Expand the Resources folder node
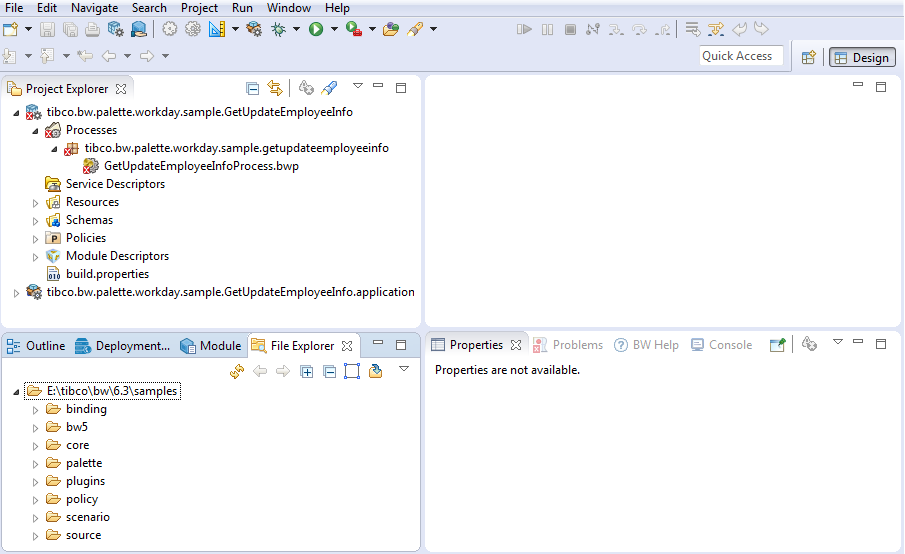Viewport: 905px width, 554px height. [x=35, y=203]
